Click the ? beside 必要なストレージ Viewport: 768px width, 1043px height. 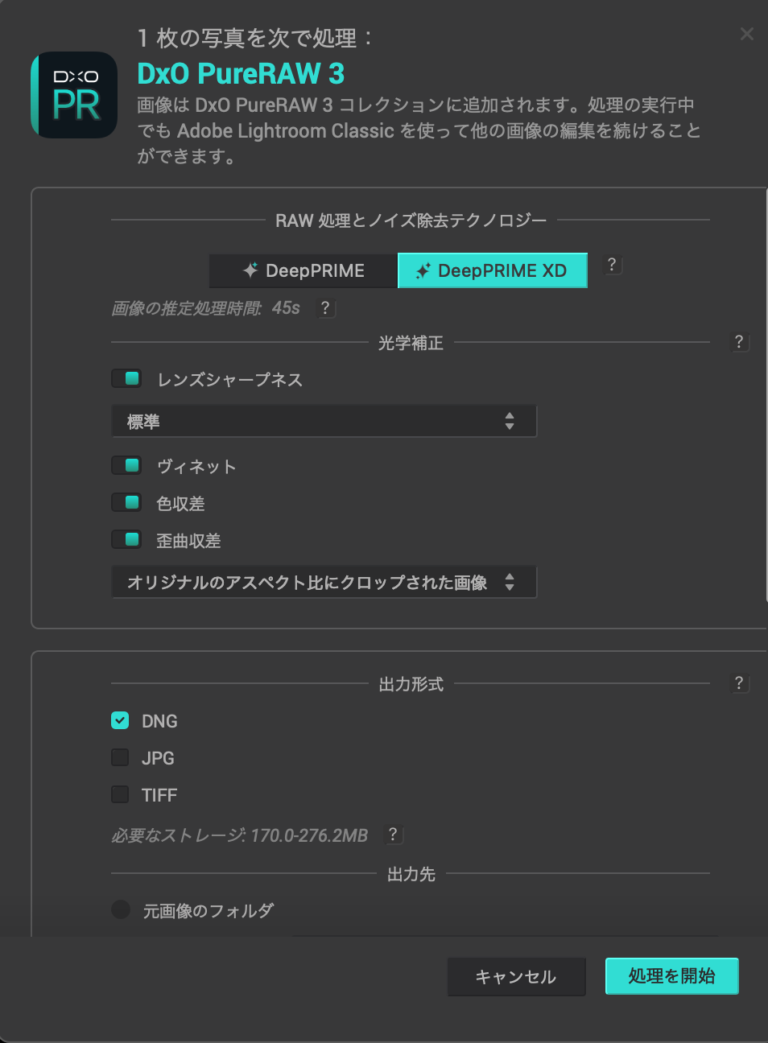394,835
